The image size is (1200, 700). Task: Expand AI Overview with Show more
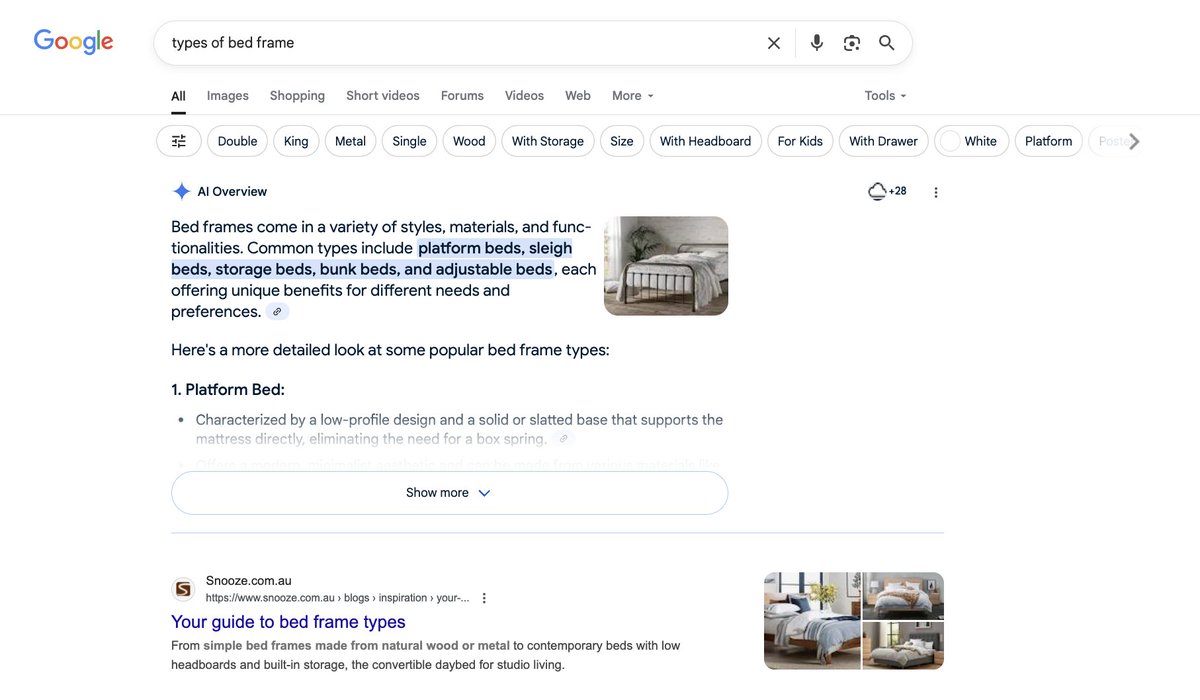pyautogui.click(x=449, y=493)
